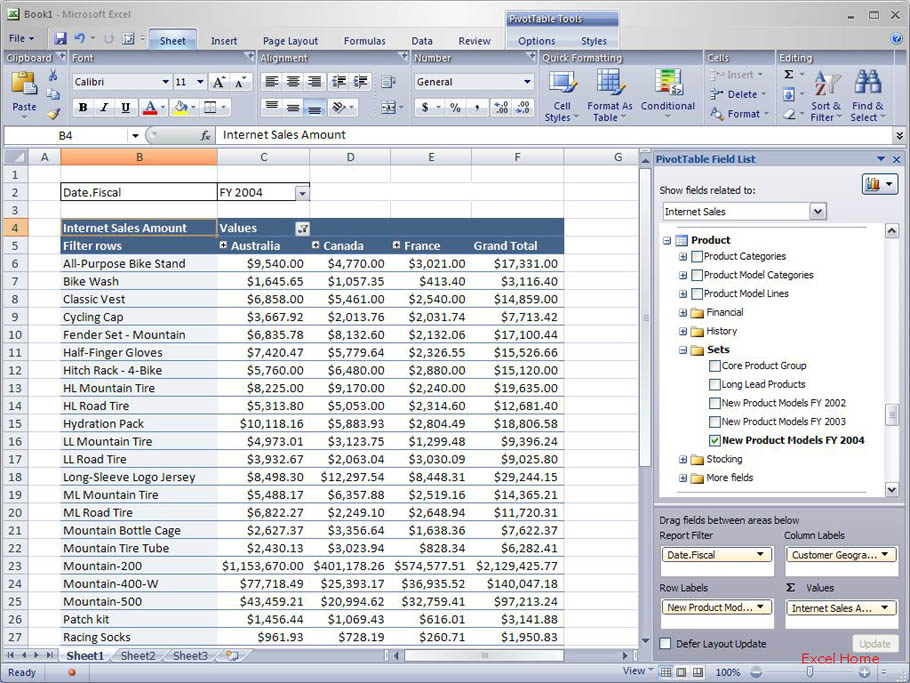Check New Product Models FY 2002
The width and height of the screenshot is (910, 683).
(715, 403)
